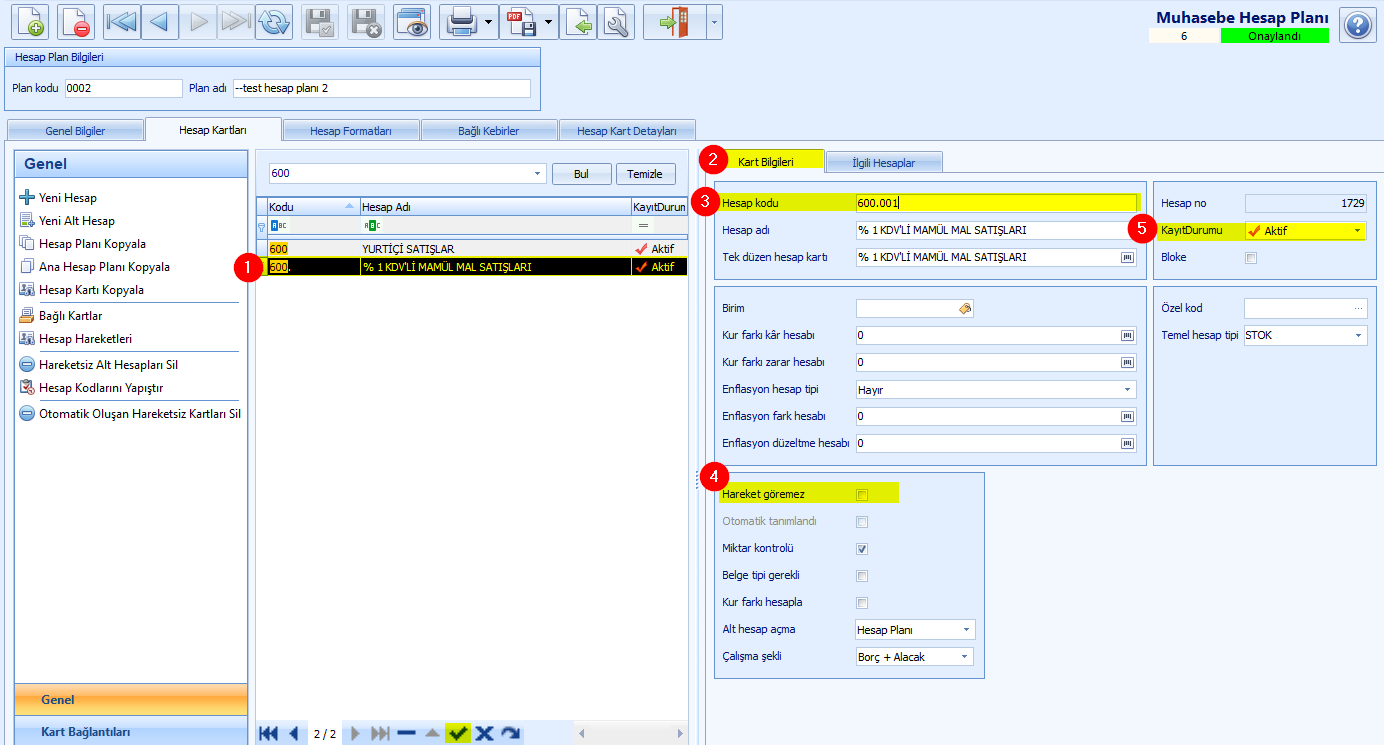Sort by the Hesap Adı column header

494,207
